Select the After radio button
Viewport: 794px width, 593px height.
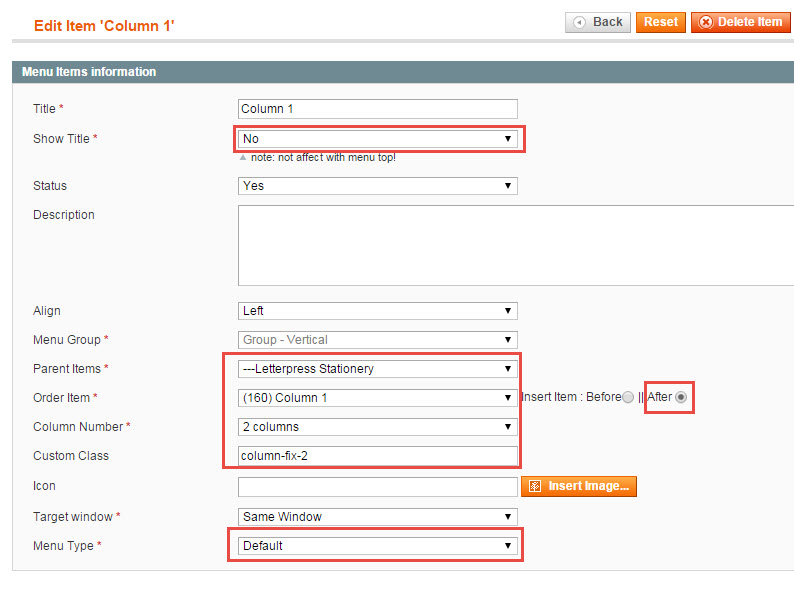(681, 397)
